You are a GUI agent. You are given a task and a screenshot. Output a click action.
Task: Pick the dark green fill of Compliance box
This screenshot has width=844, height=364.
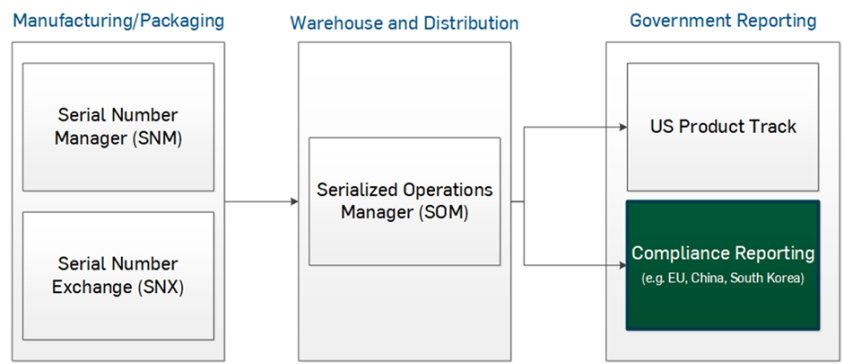(723, 307)
